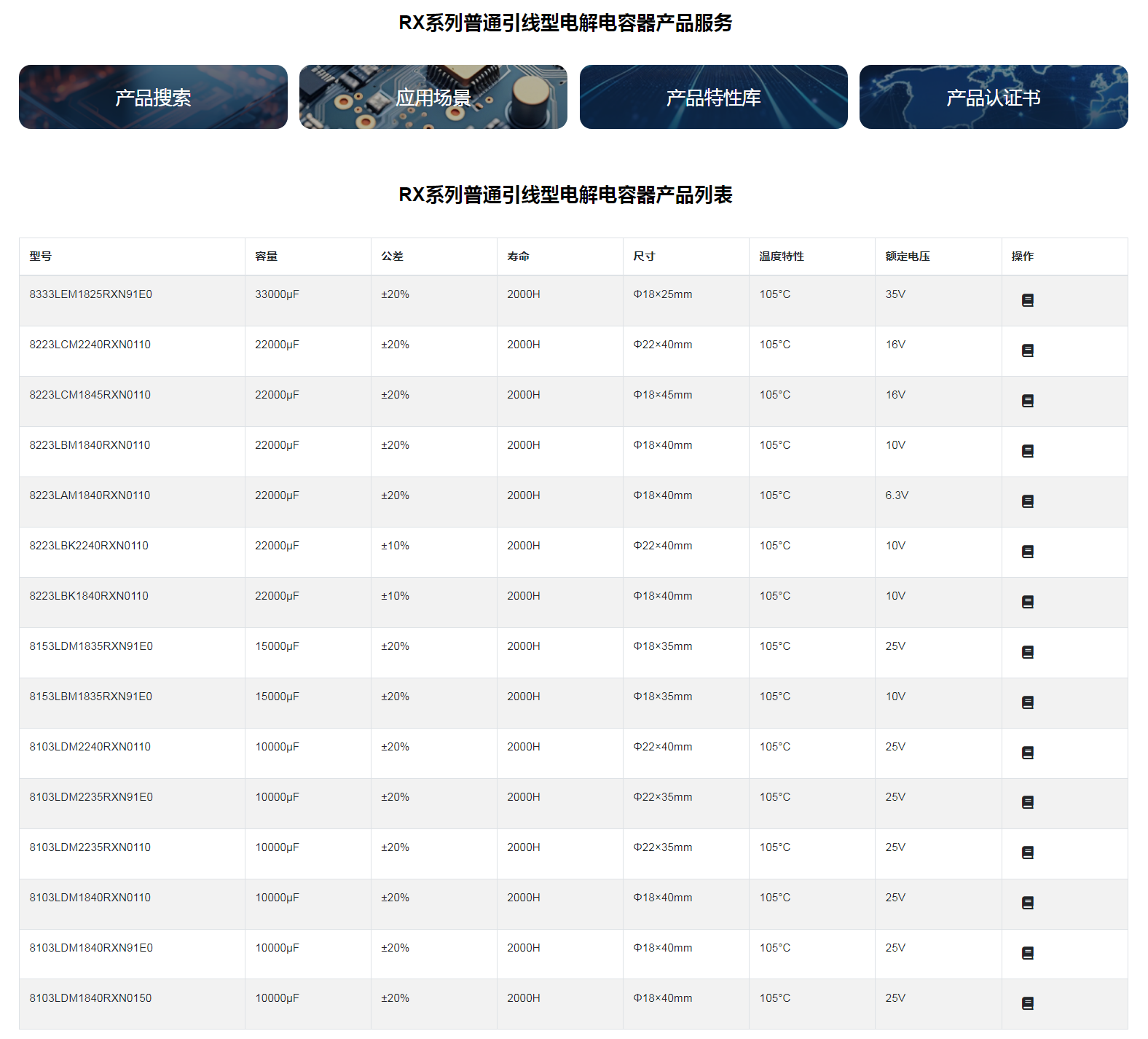
Task: Open document icon for 8153LBM1835RXN91E0
Action: point(1027,702)
